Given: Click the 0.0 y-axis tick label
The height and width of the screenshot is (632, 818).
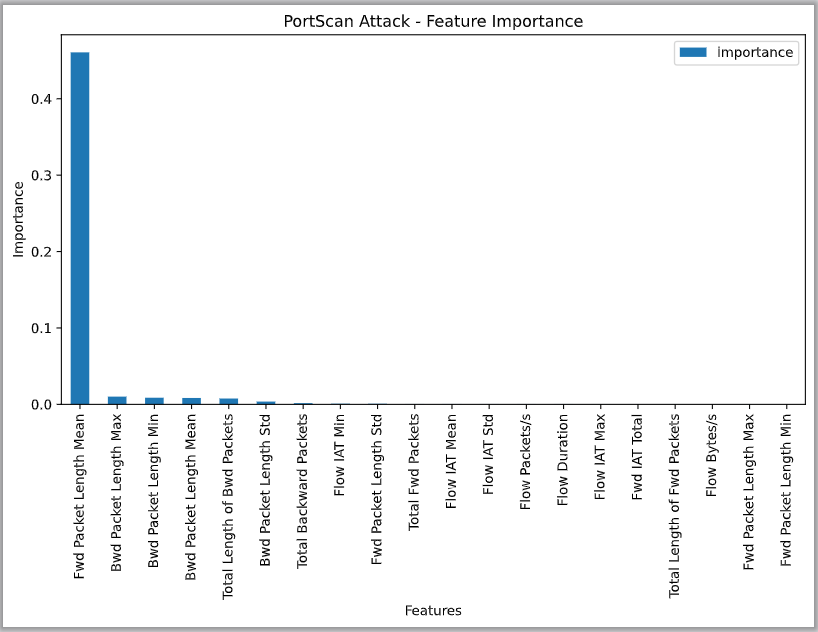Looking at the screenshot, I should [x=42, y=404].
